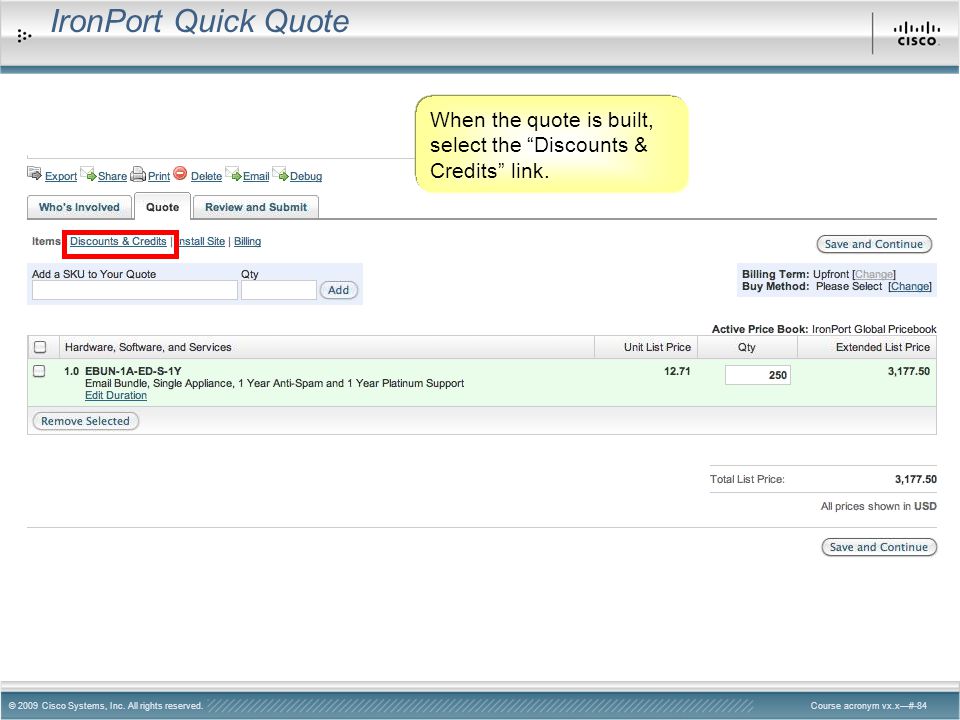Click the Export icon

click(x=34, y=173)
